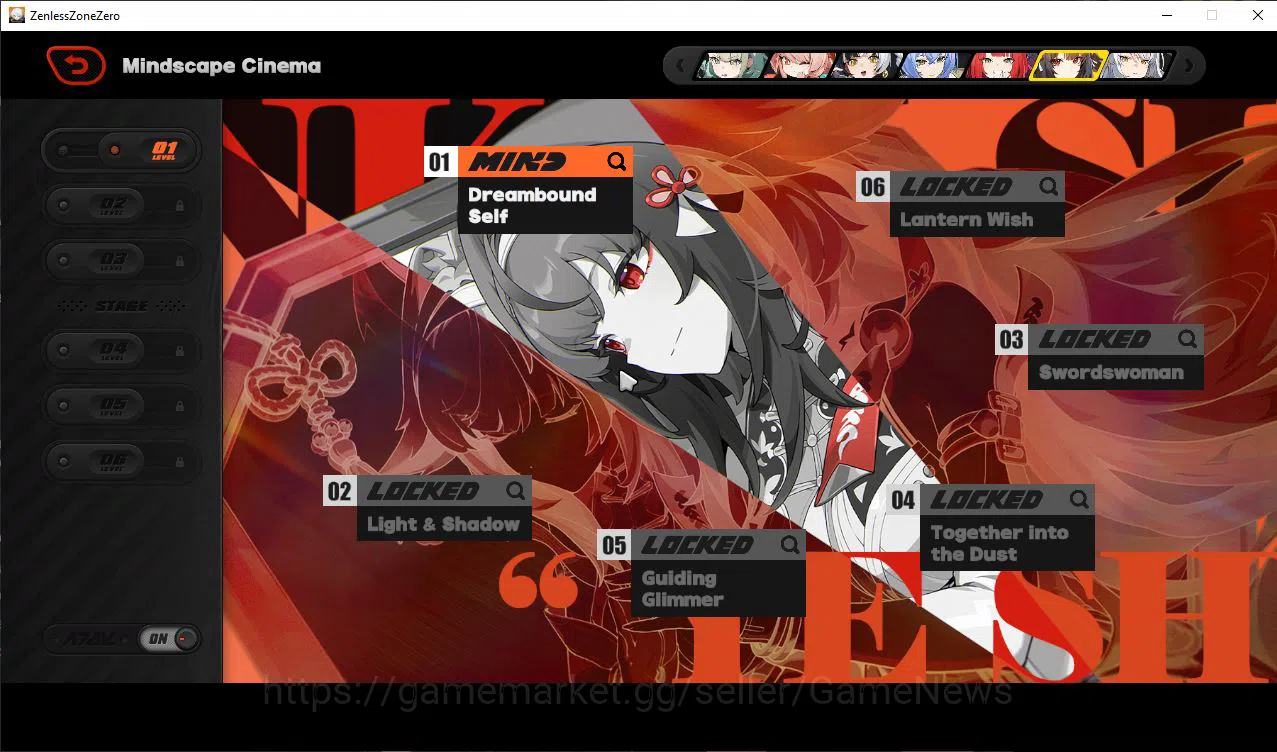This screenshot has width=1277, height=752.
Task: Select the red-haired character portrait
Action: tap(999, 66)
